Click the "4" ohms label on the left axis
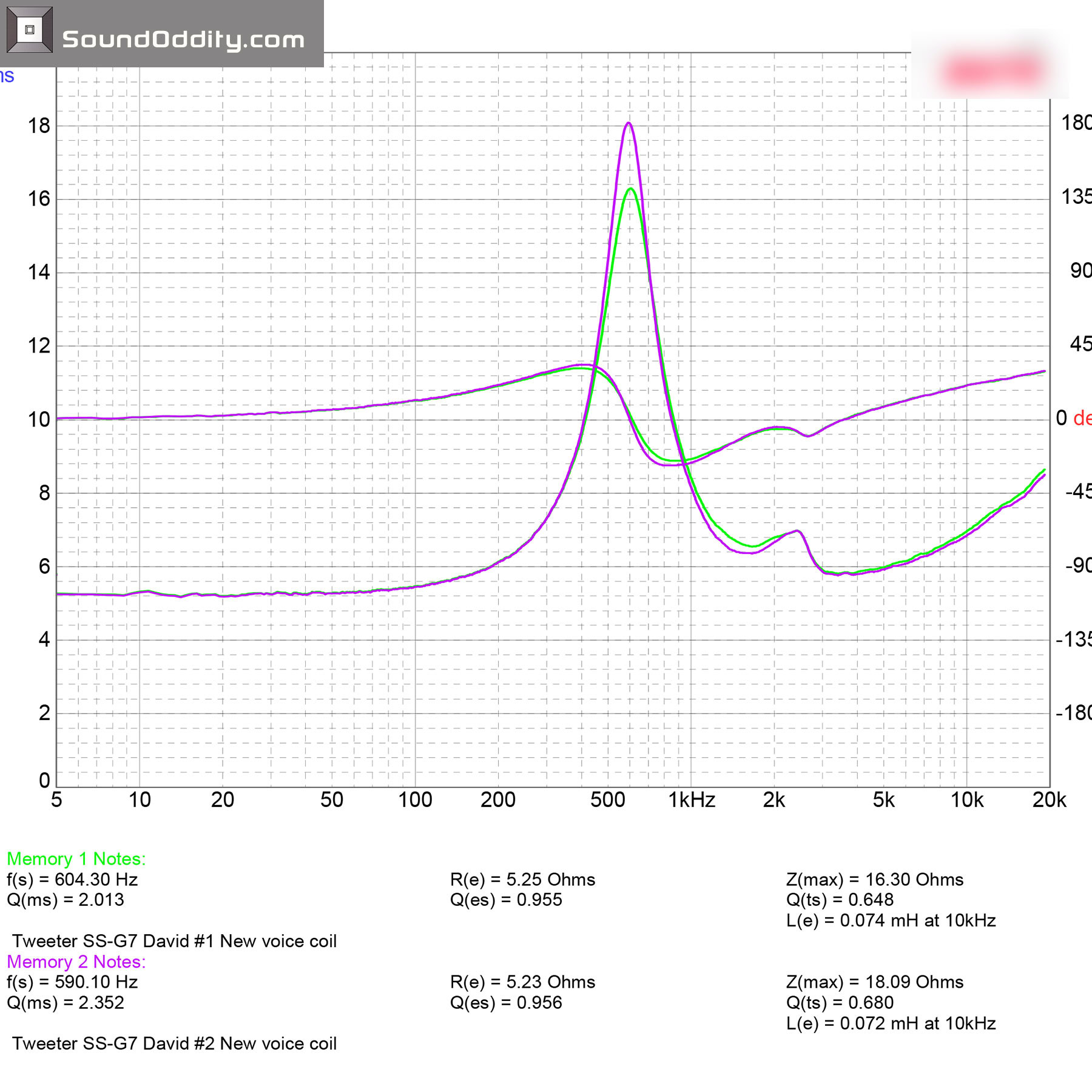The width and height of the screenshot is (1092, 1092). point(44,639)
